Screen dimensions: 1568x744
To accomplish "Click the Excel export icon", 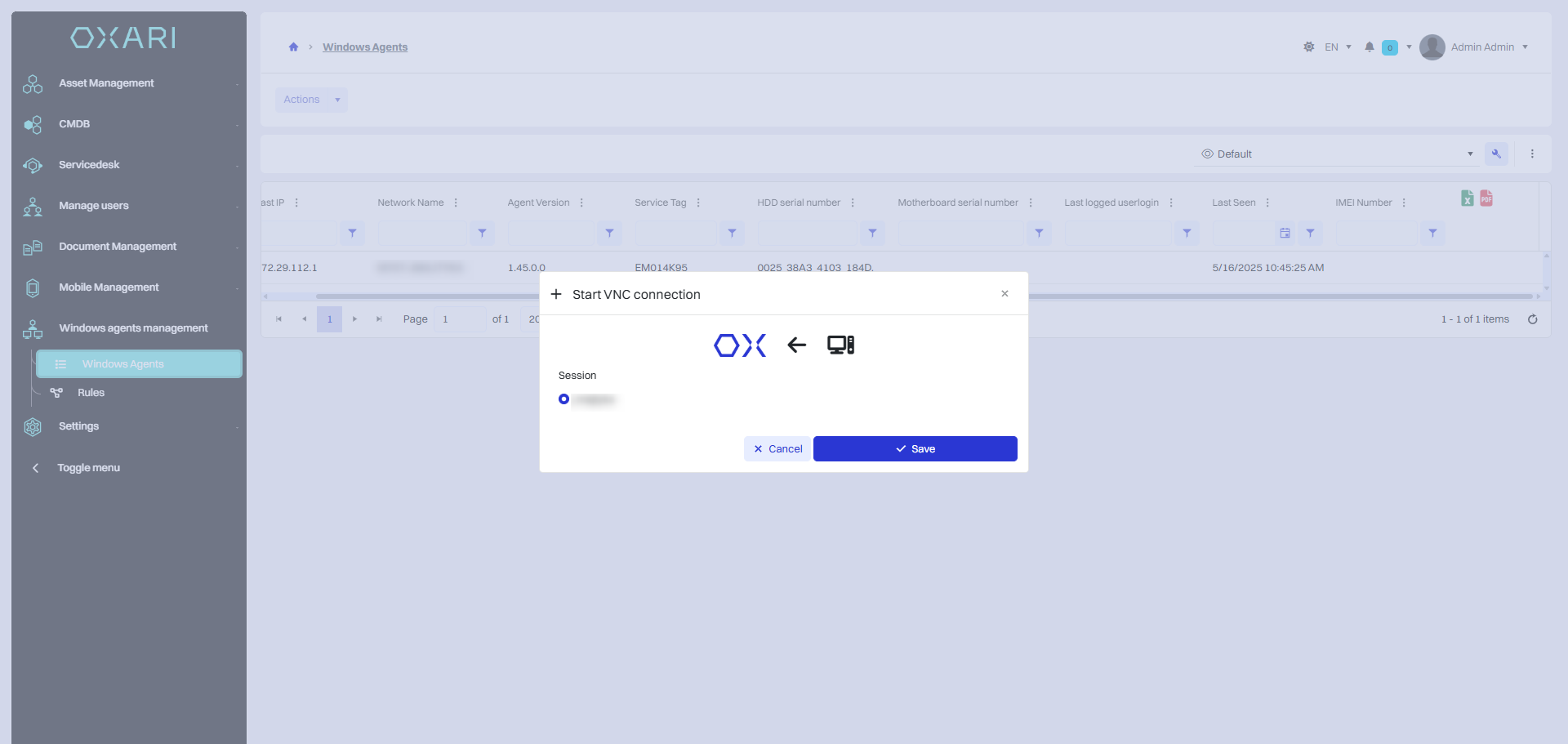I will 1468,198.
